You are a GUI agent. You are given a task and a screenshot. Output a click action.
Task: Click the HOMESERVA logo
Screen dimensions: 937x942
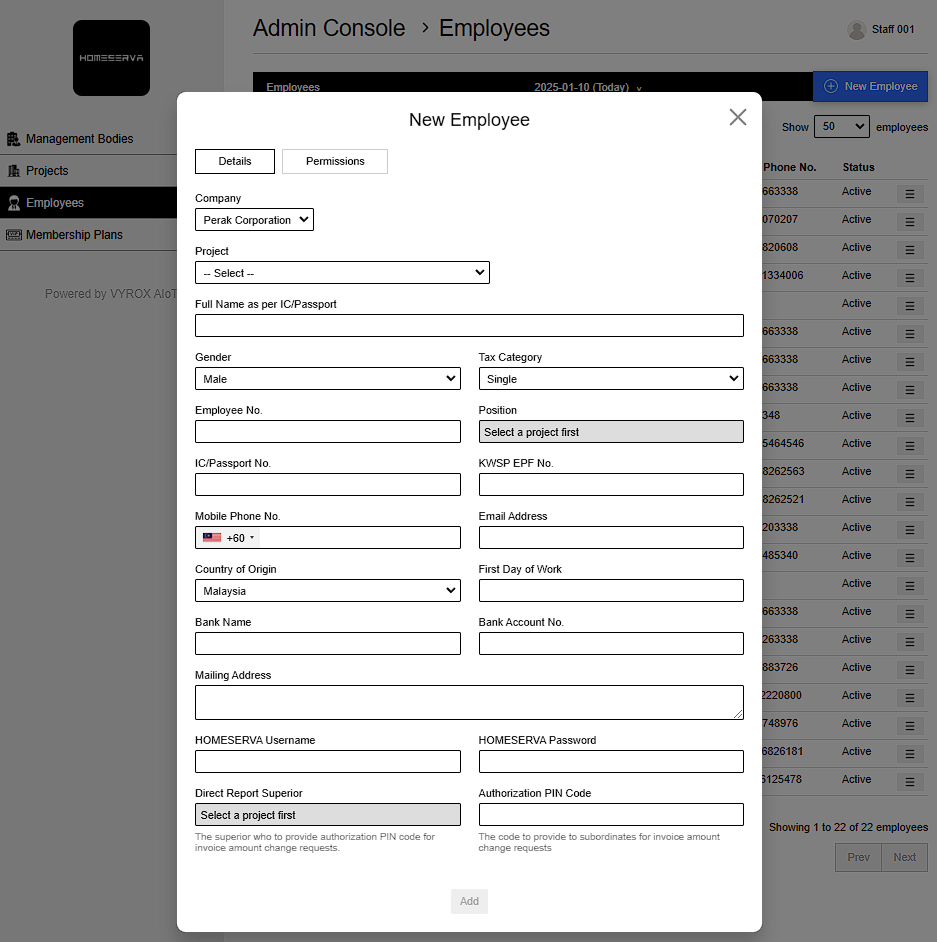point(111,58)
